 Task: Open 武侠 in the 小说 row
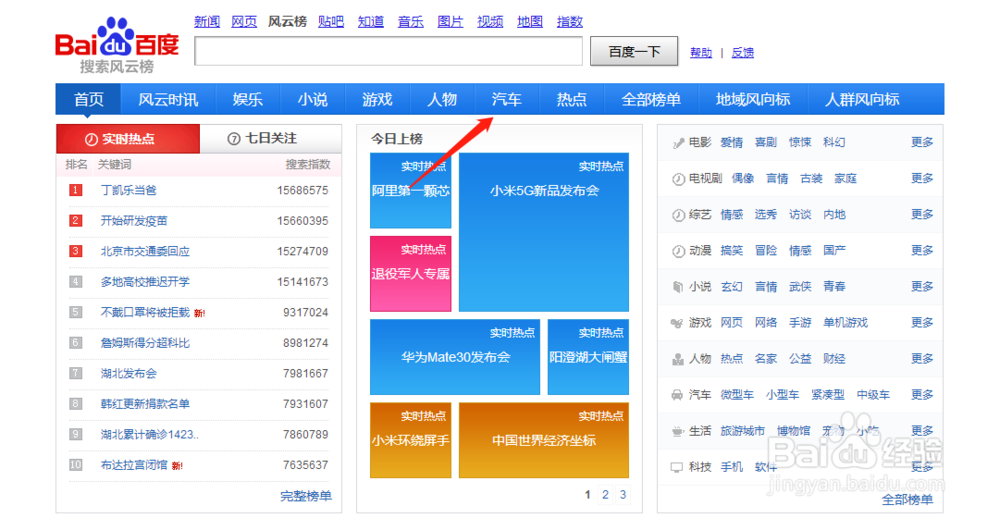(x=800, y=286)
